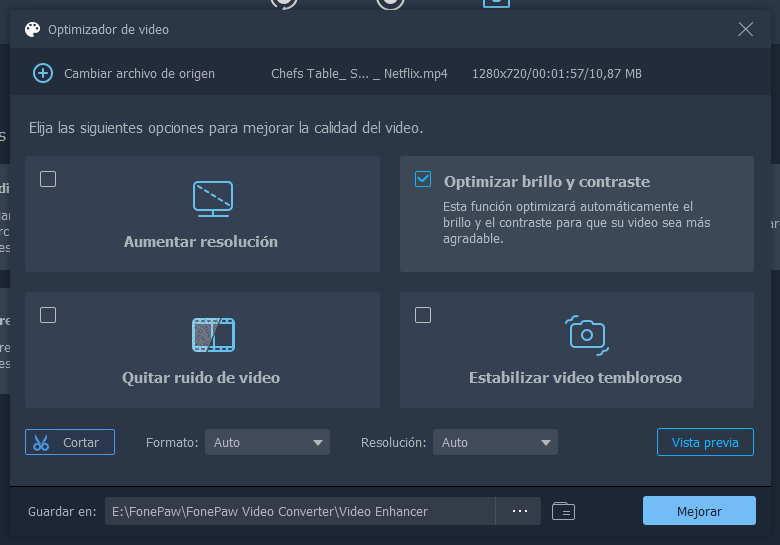The image size is (780, 545).
Task: Click the Quitar ruido de video label
Action: (201, 378)
